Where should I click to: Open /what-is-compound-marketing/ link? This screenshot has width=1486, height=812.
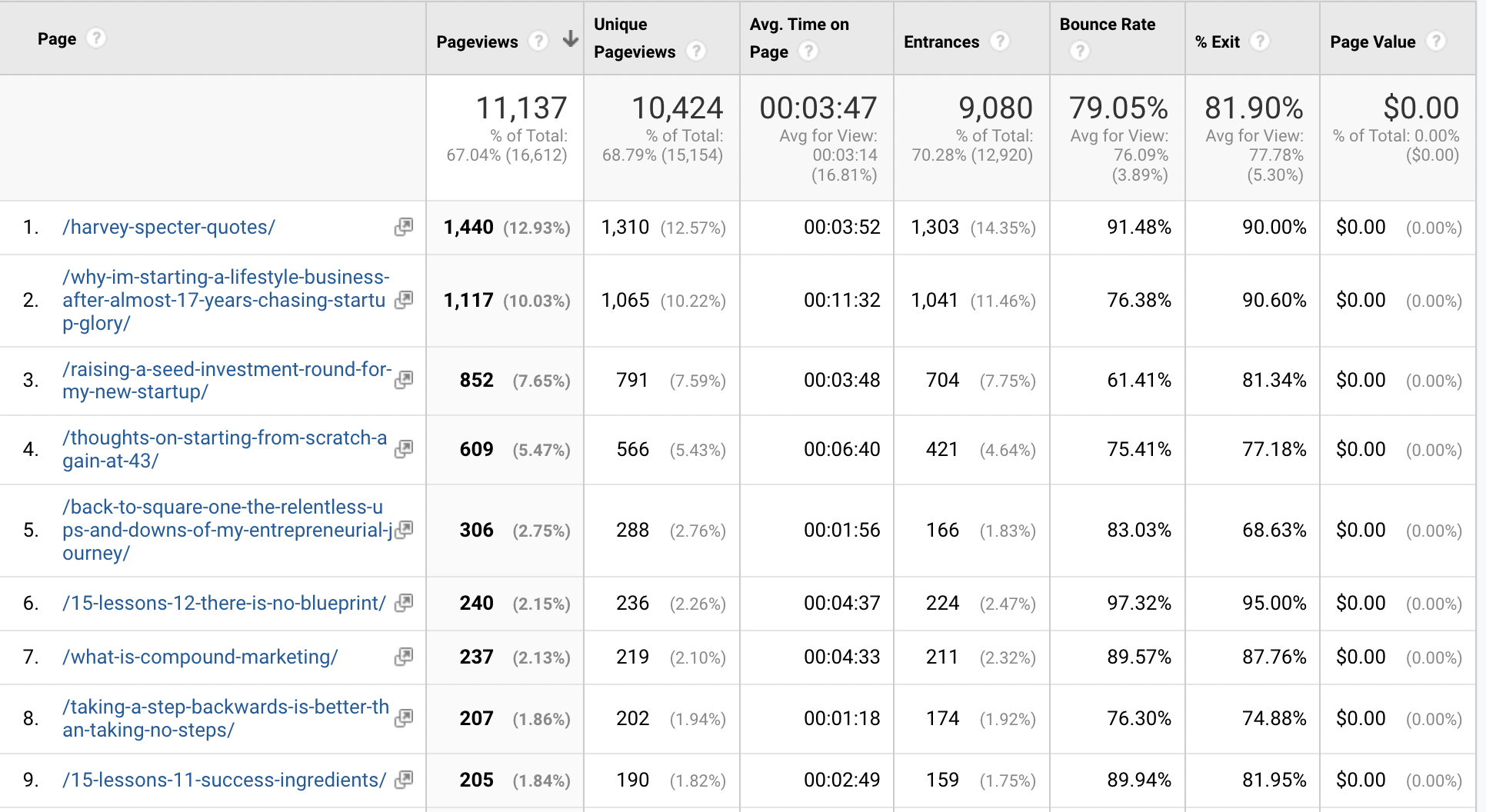200,657
